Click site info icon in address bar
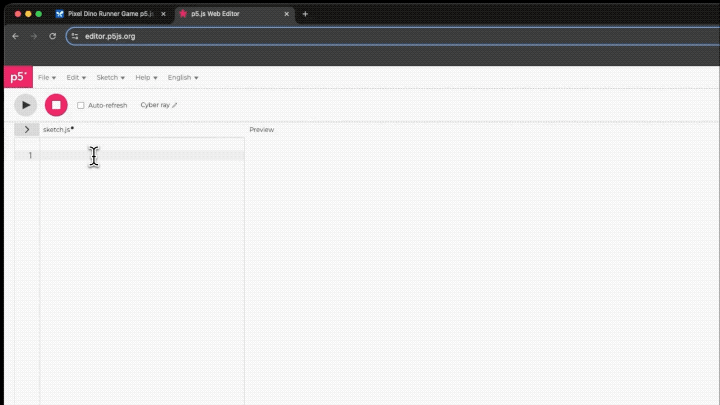Screen dimensions: 720x405 point(75,36)
